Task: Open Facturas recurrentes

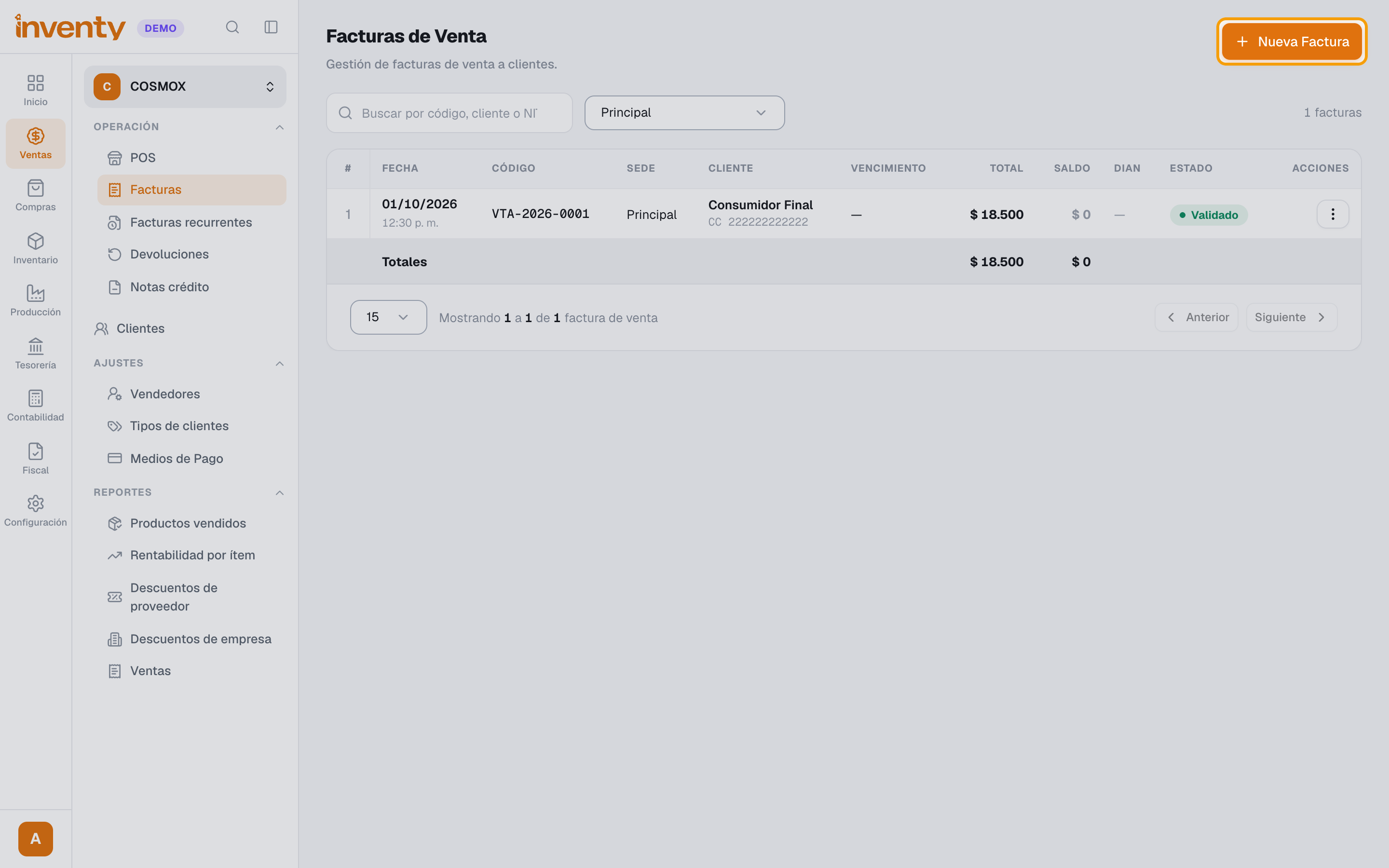Action: (x=191, y=222)
